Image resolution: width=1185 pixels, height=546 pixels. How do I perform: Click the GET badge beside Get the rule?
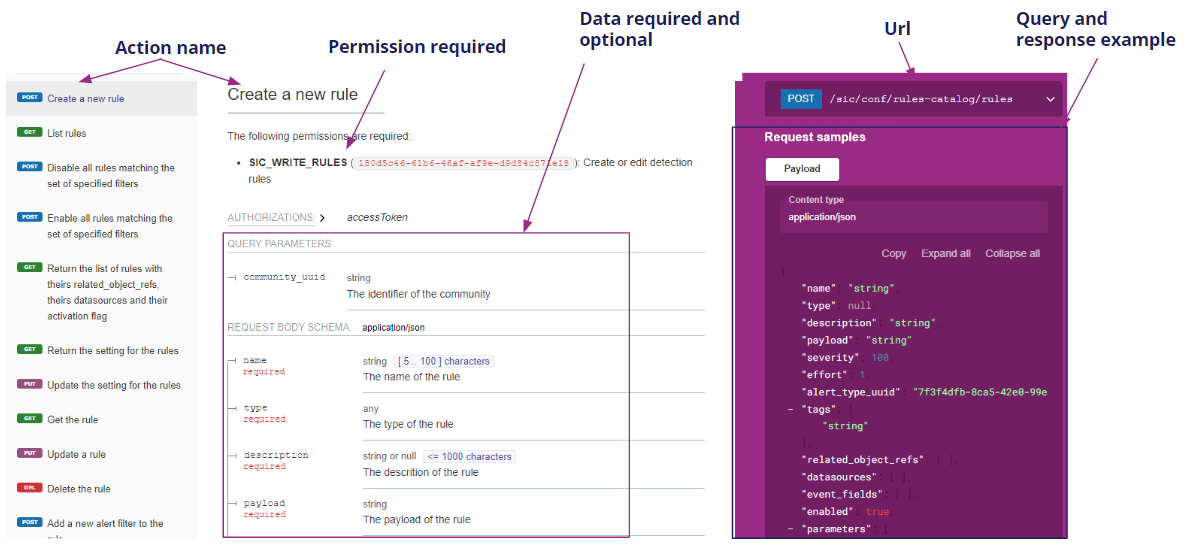(x=30, y=419)
